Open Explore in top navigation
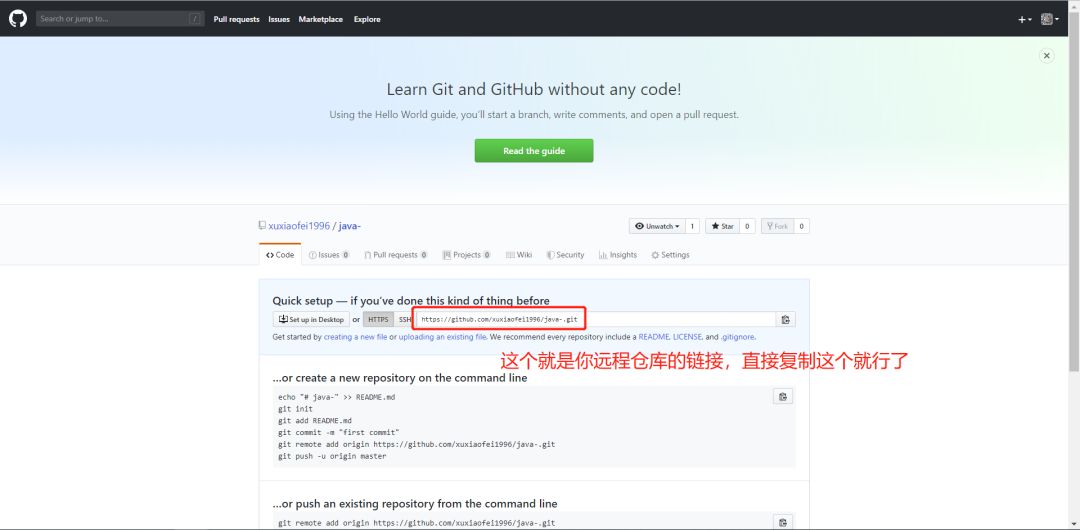The width and height of the screenshot is (1080, 530). click(x=367, y=19)
